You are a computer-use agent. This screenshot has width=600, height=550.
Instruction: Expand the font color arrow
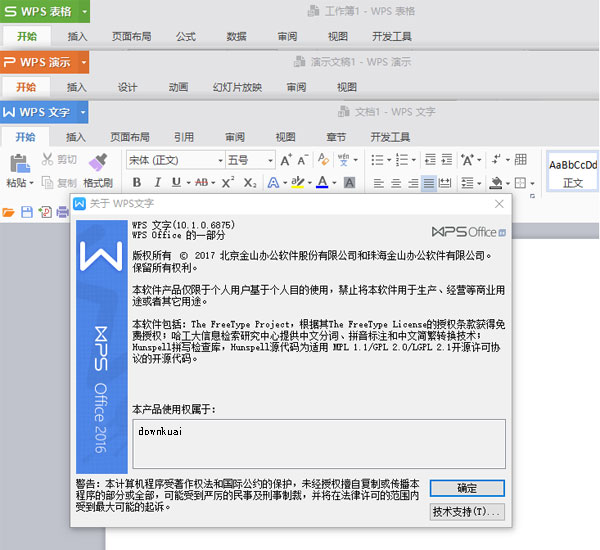tap(334, 183)
